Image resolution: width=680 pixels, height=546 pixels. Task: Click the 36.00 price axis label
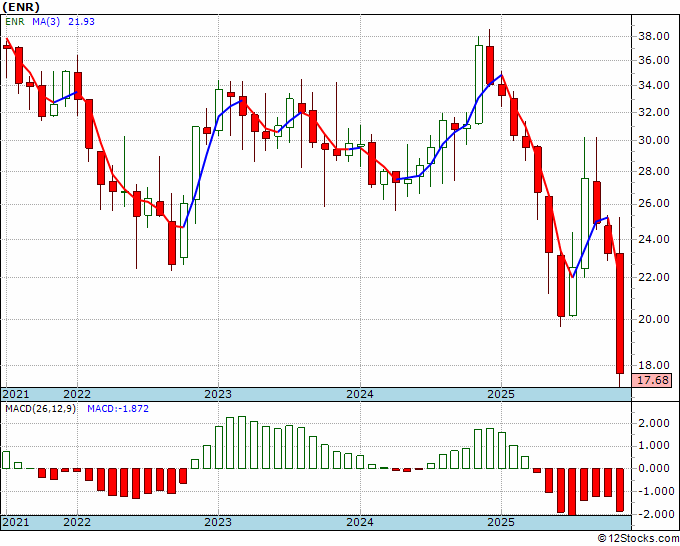(654, 60)
